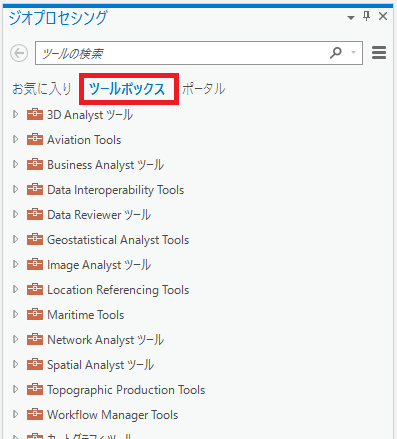
Task: Select the Network Analyst ツール label
Action: click(x=106, y=340)
